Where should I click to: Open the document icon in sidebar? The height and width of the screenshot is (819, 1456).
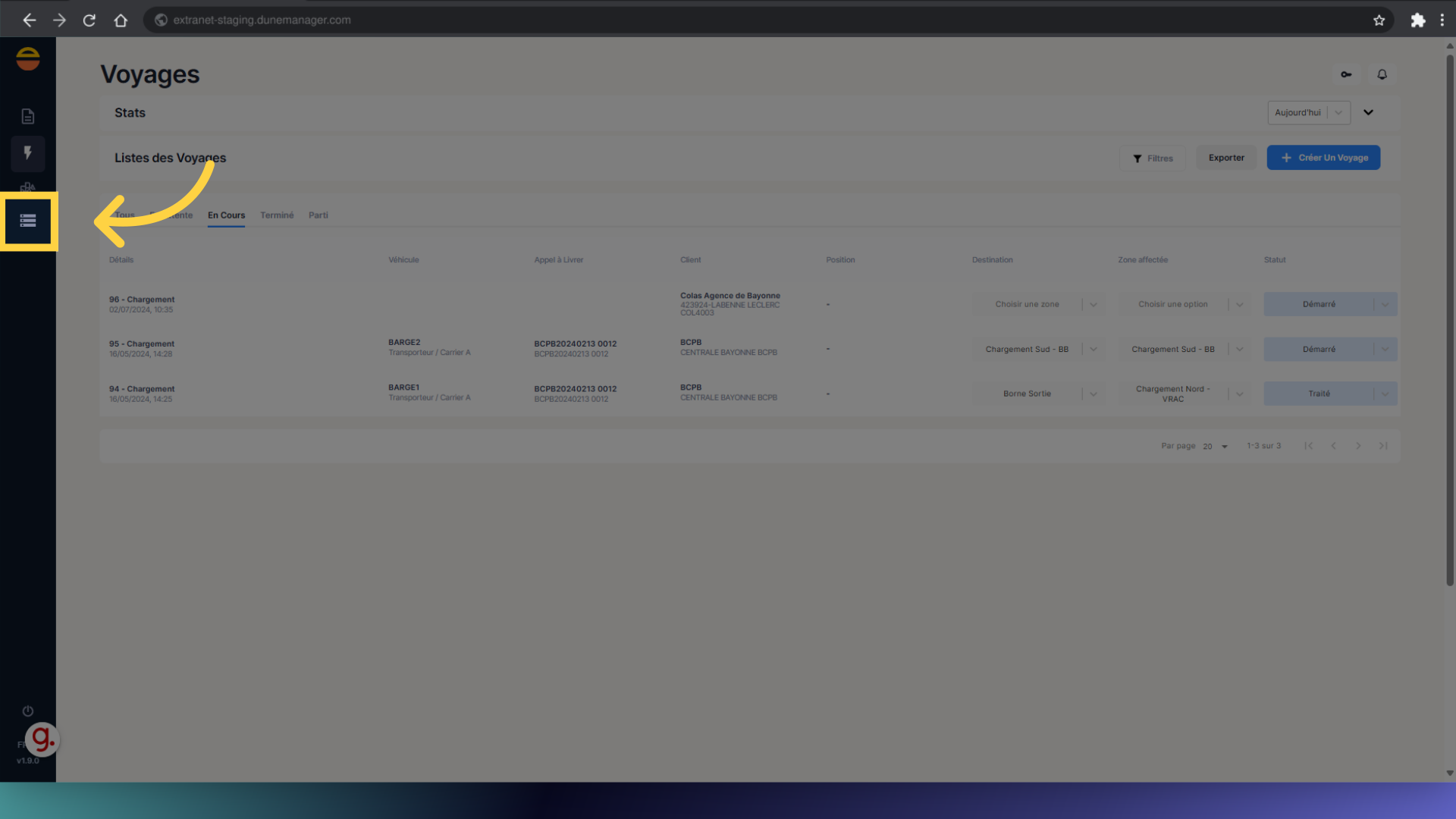click(28, 116)
